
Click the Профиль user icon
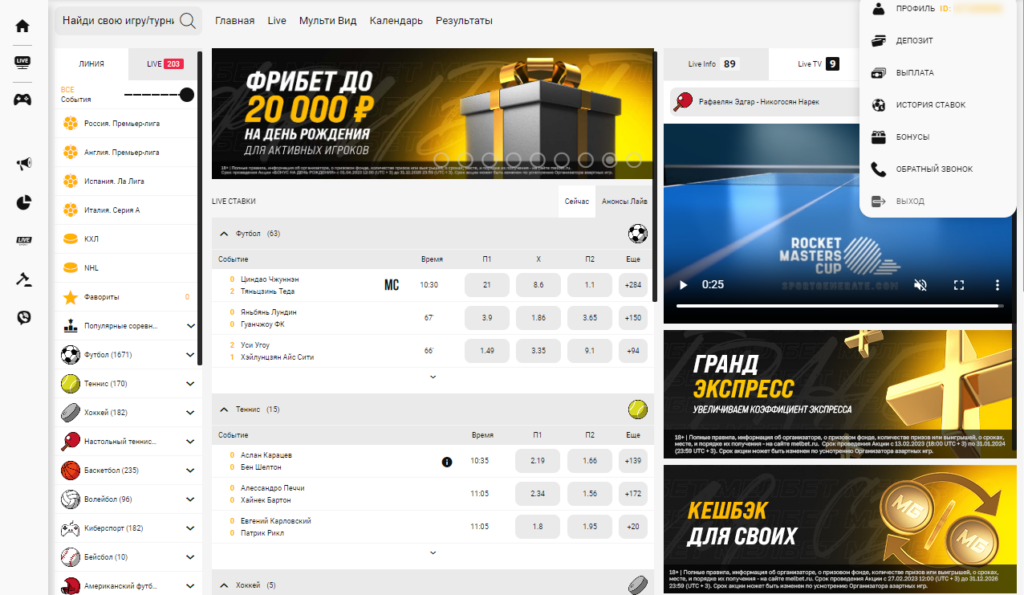point(878,8)
